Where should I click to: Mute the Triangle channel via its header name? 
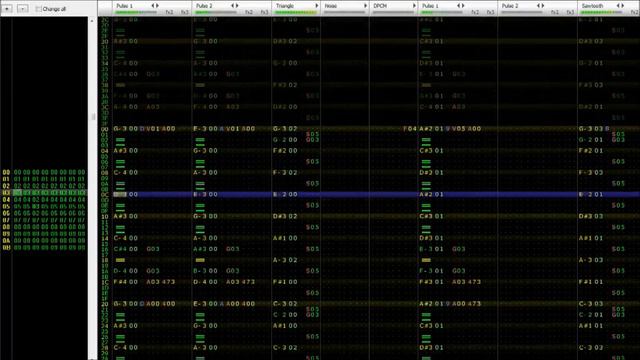point(284,6)
